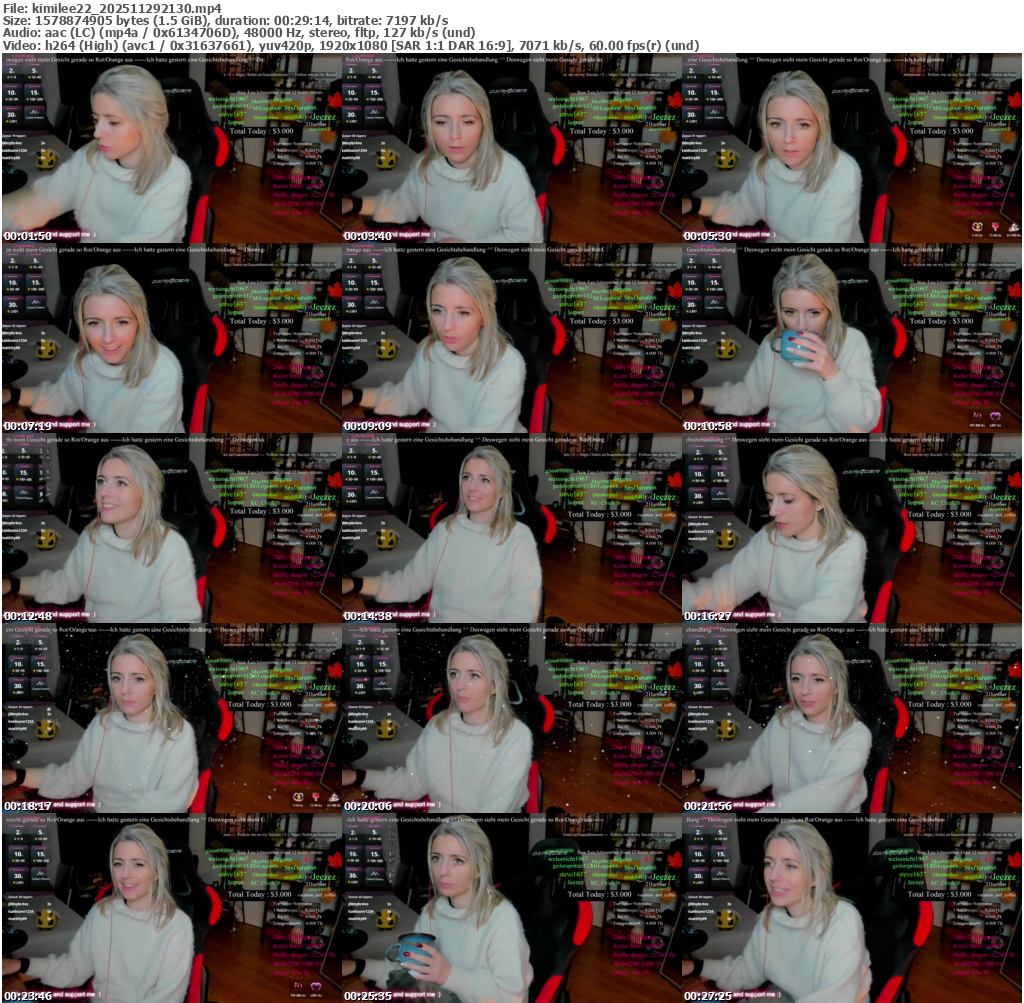View the frame at 00:12:48
1024x1003 pixels.
[172, 528]
